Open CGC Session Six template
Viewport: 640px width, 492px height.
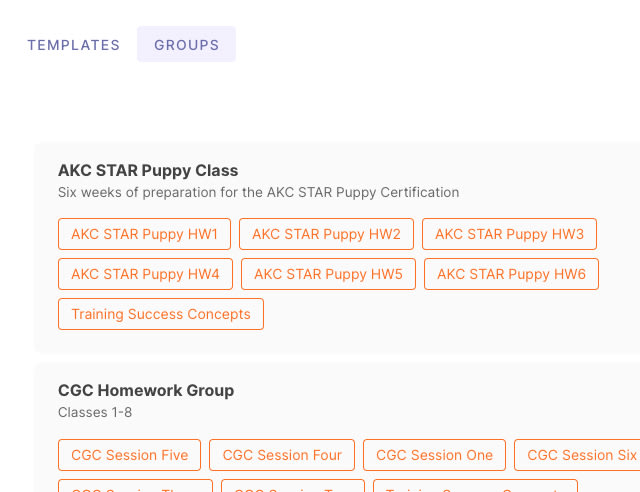point(577,455)
